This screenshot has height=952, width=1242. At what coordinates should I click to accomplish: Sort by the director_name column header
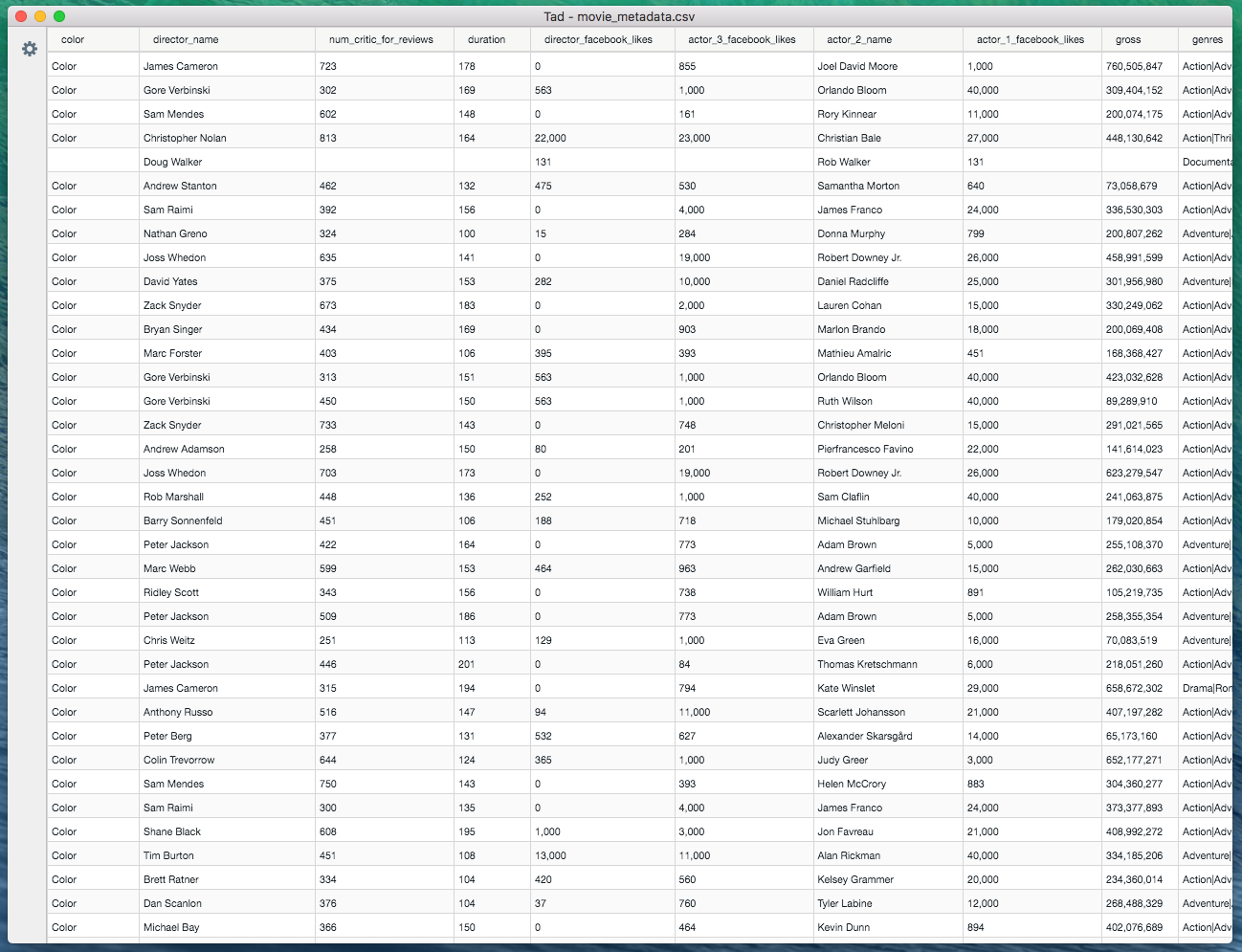click(x=227, y=39)
